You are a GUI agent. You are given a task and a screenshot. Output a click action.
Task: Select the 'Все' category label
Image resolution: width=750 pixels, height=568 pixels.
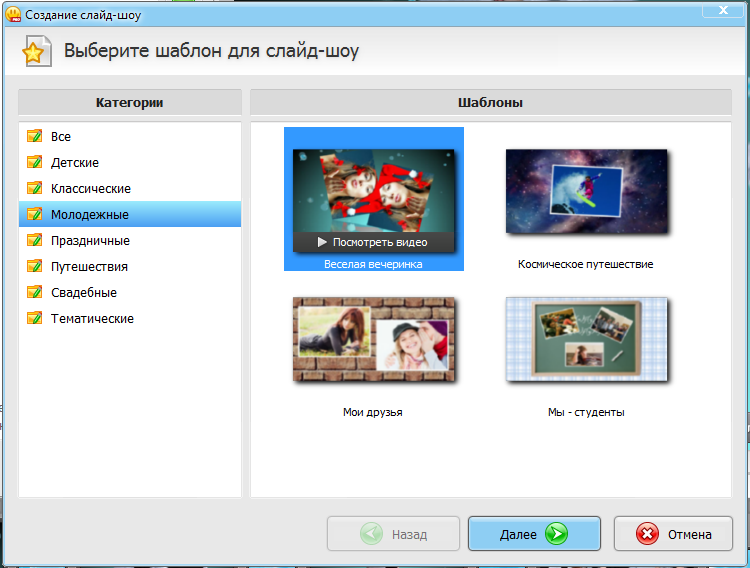(61, 136)
